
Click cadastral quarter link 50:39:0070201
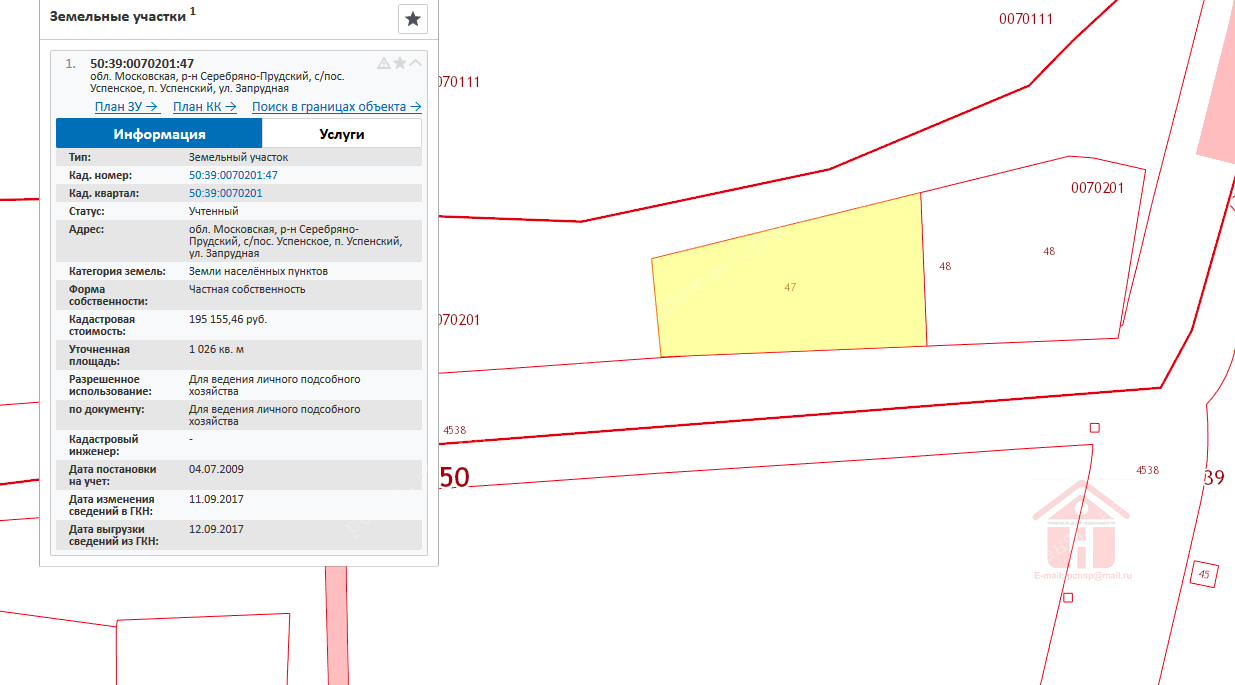[x=225, y=193]
